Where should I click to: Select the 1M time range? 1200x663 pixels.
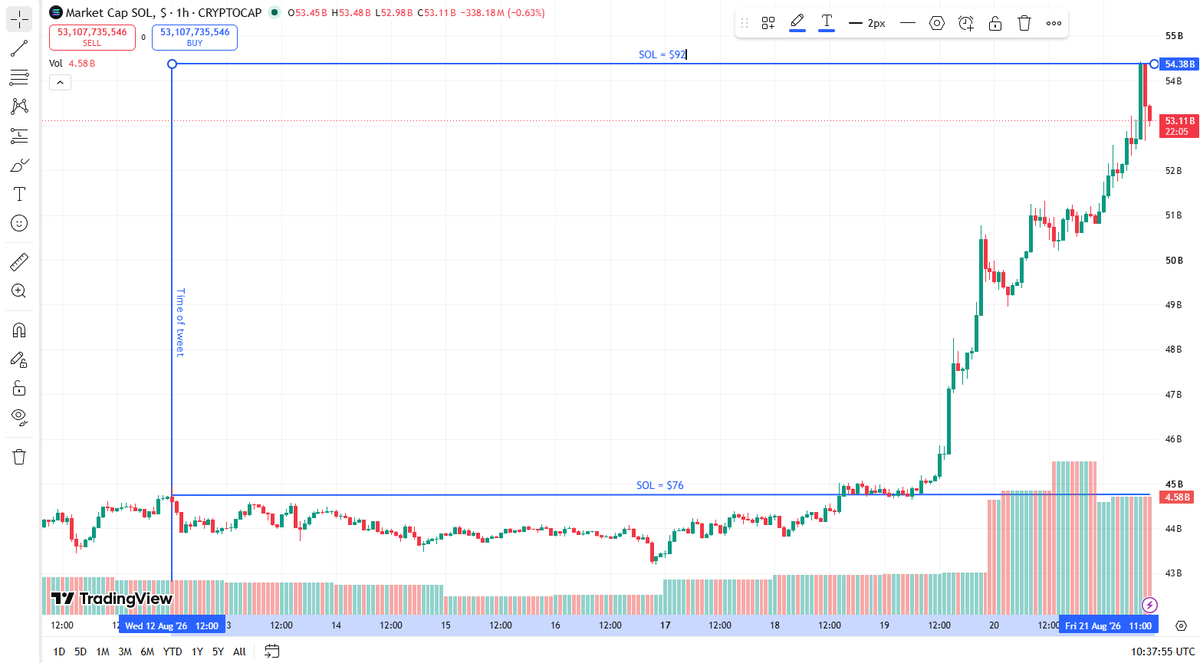coord(103,651)
